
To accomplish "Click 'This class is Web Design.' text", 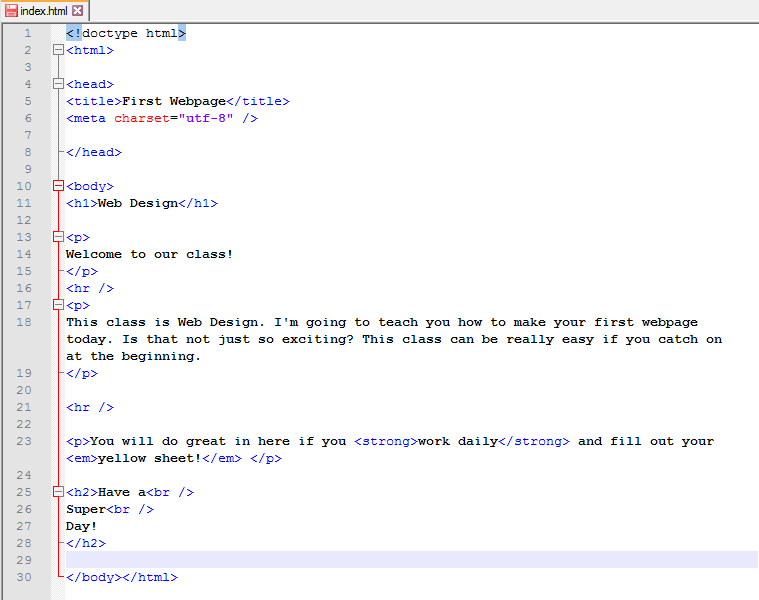I will click(x=165, y=322).
